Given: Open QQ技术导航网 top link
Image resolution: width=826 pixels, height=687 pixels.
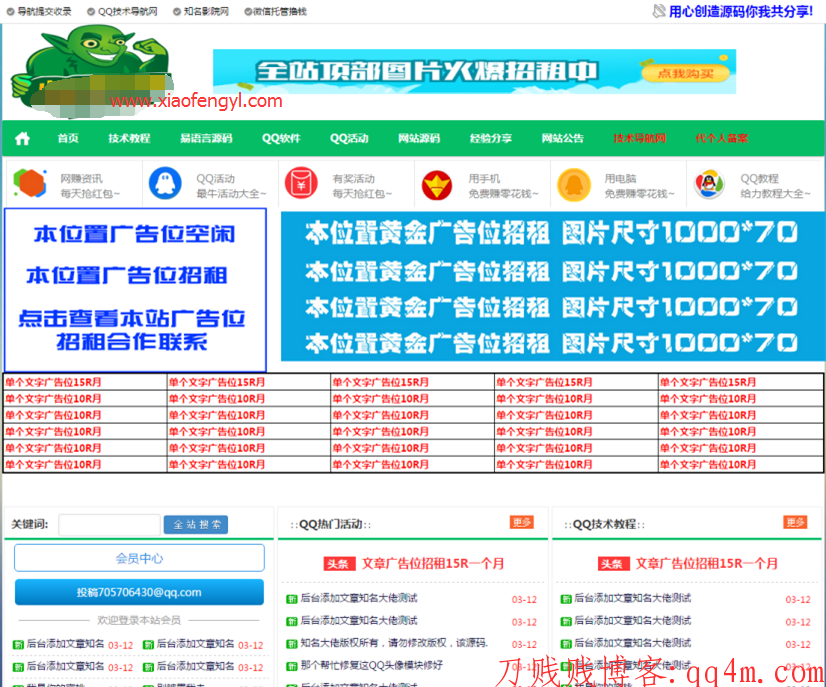Looking at the screenshot, I should point(127,12).
